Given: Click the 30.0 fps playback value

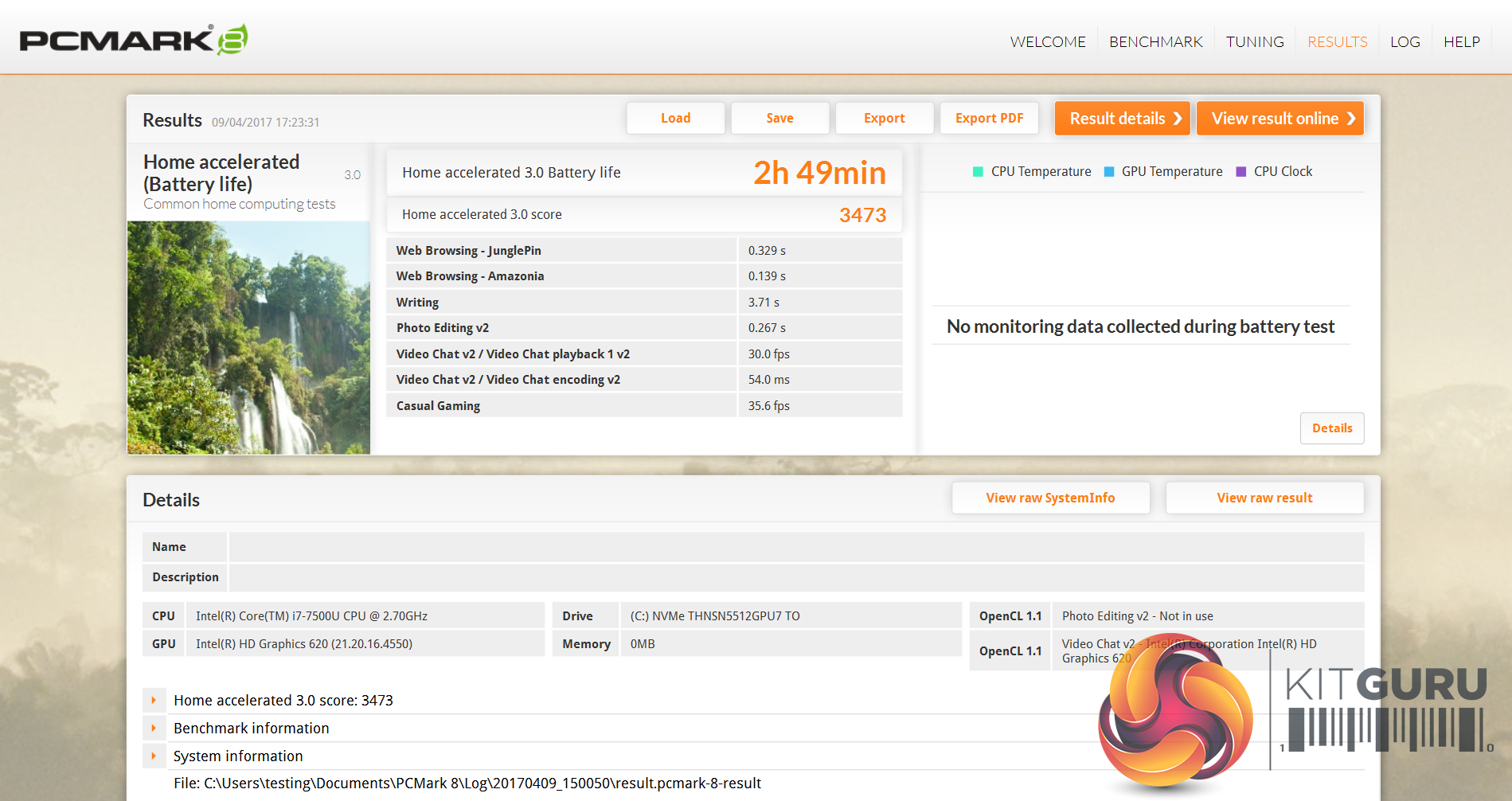Looking at the screenshot, I should coord(769,354).
